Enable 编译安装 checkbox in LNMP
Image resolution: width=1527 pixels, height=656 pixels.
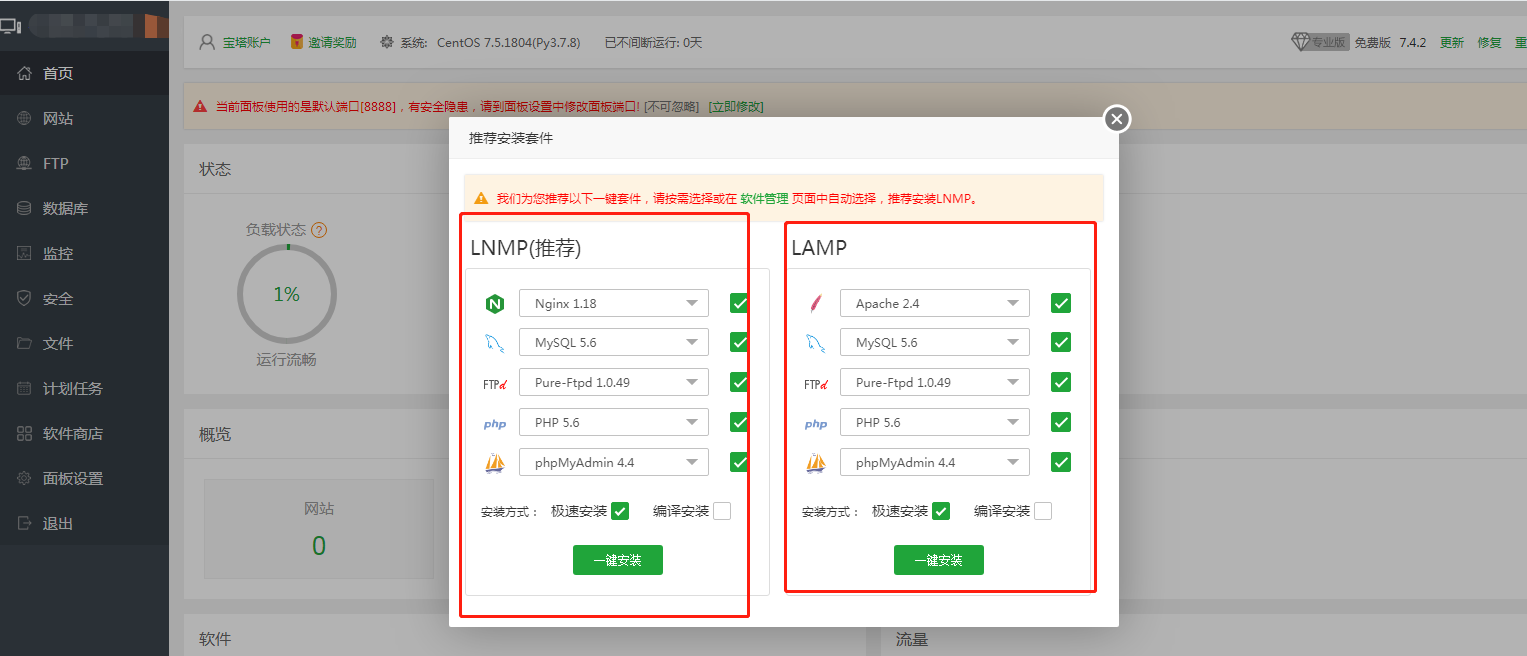[x=722, y=511]
